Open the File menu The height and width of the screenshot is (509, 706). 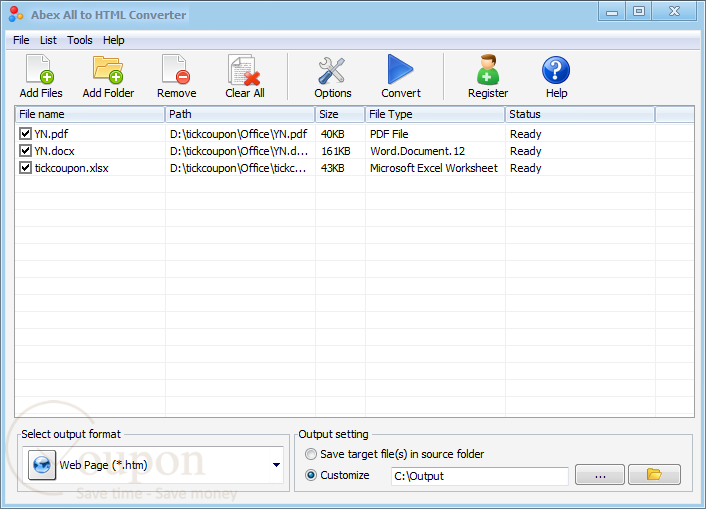(21, 40)
